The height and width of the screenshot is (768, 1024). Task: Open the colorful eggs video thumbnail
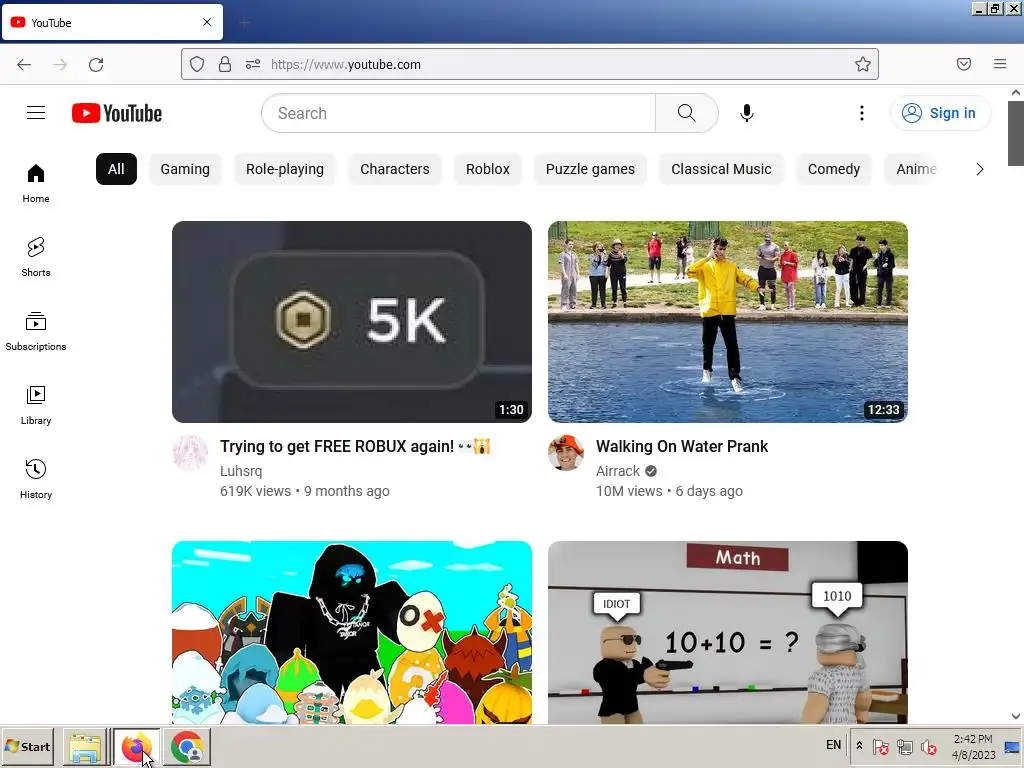click(x=352, y=632)
